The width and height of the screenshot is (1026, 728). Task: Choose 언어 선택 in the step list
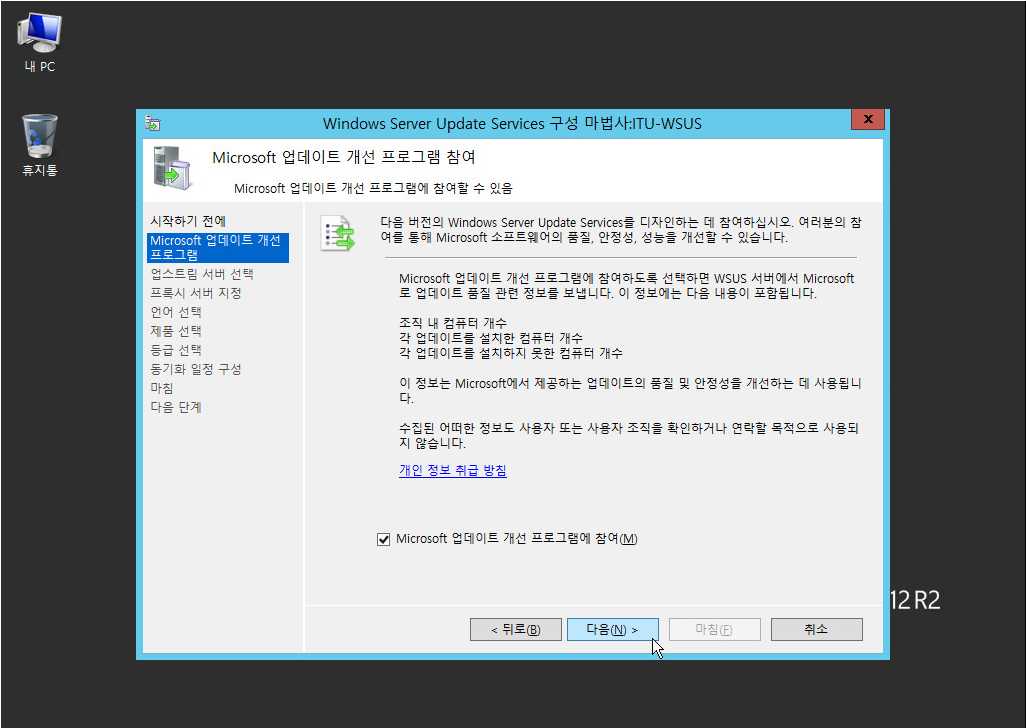175,312
